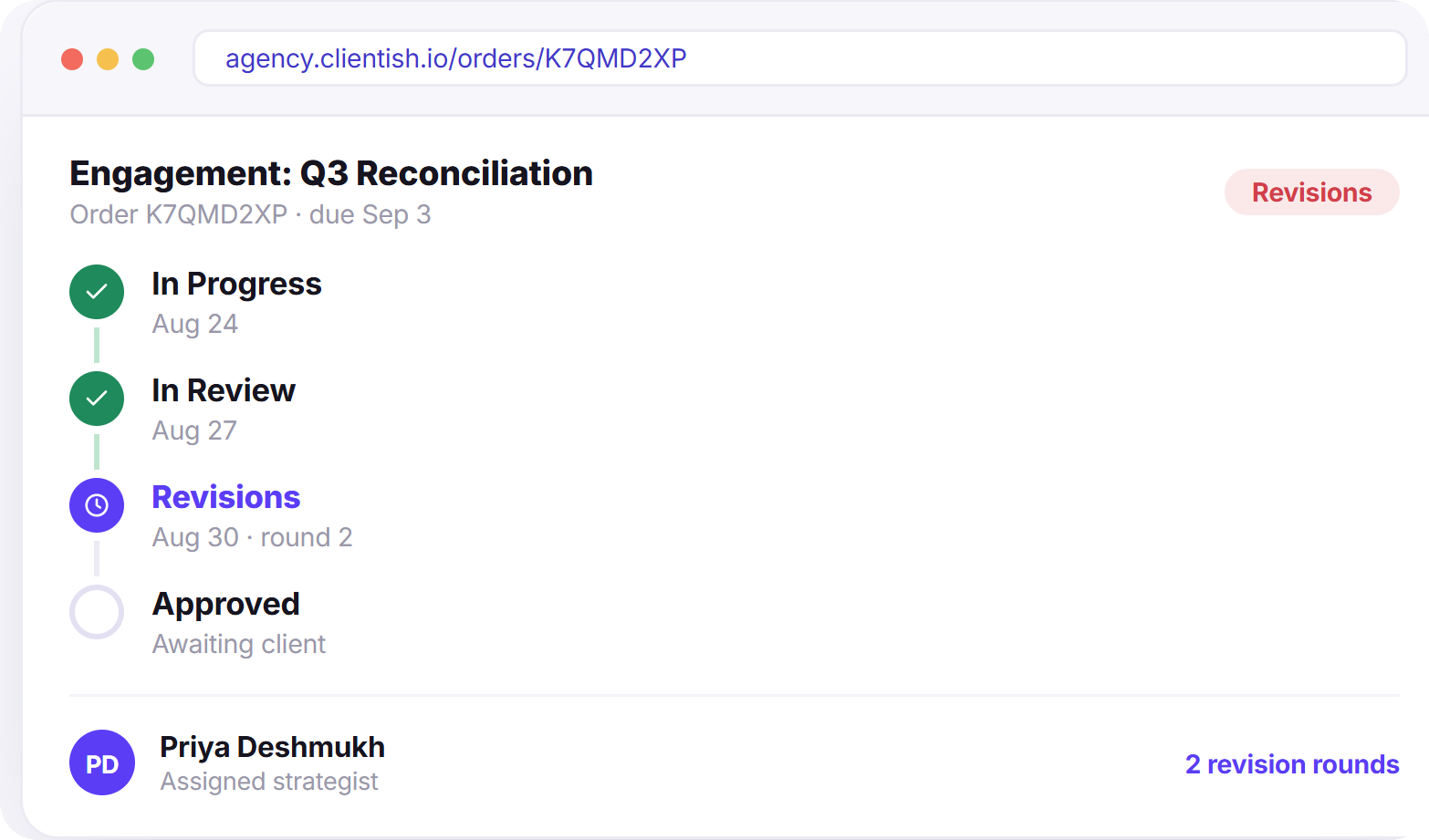Focus the address bar with agency.clientish.io URL
This screenshot has height=840, width=1429.
coord(800,58)
